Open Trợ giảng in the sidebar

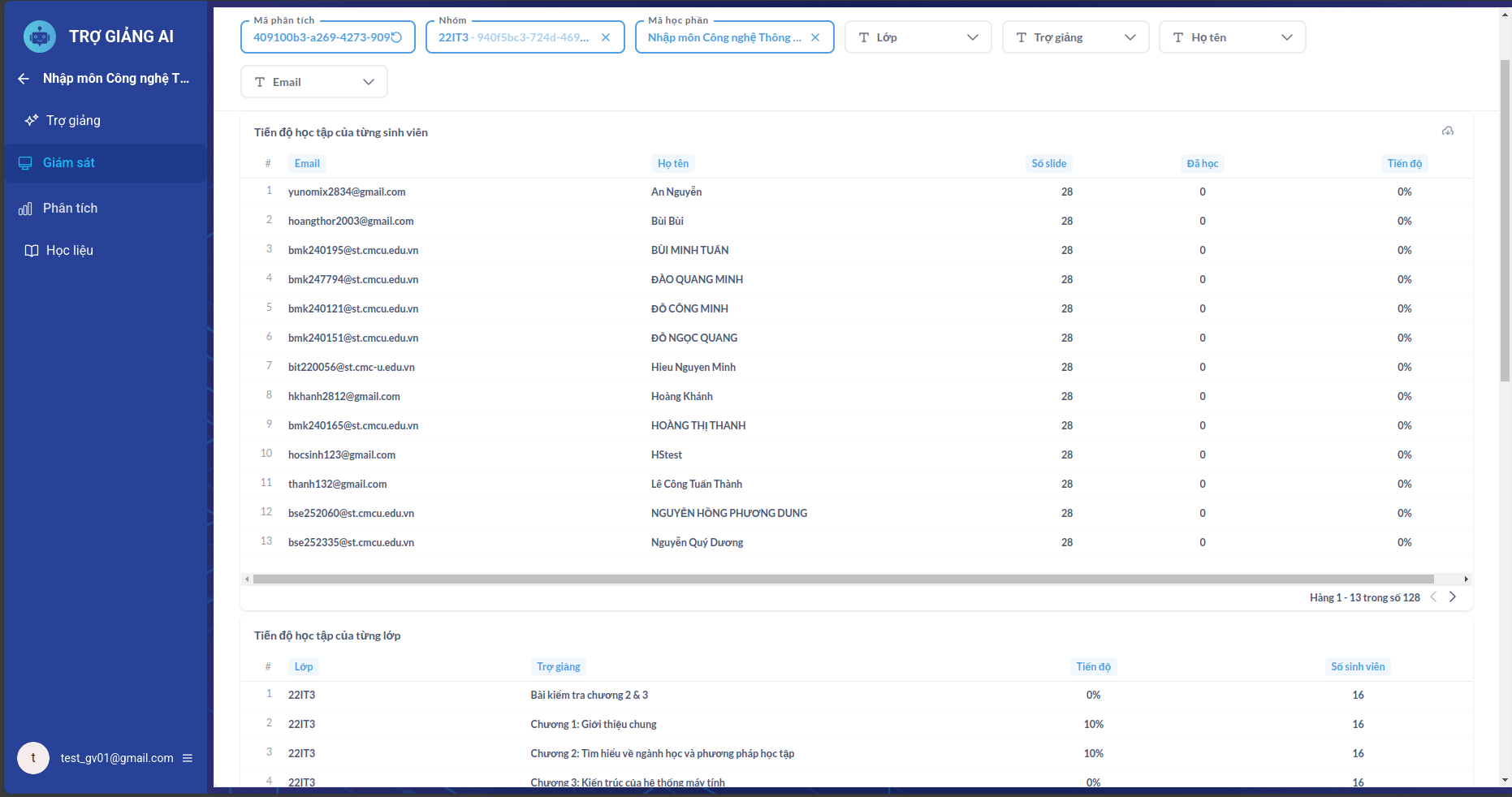73,121
